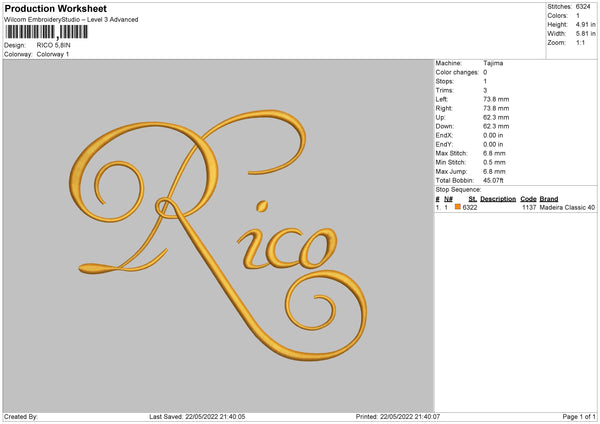Click the Machine value Tajima
The image size is (600, 424).
(493, 63)
